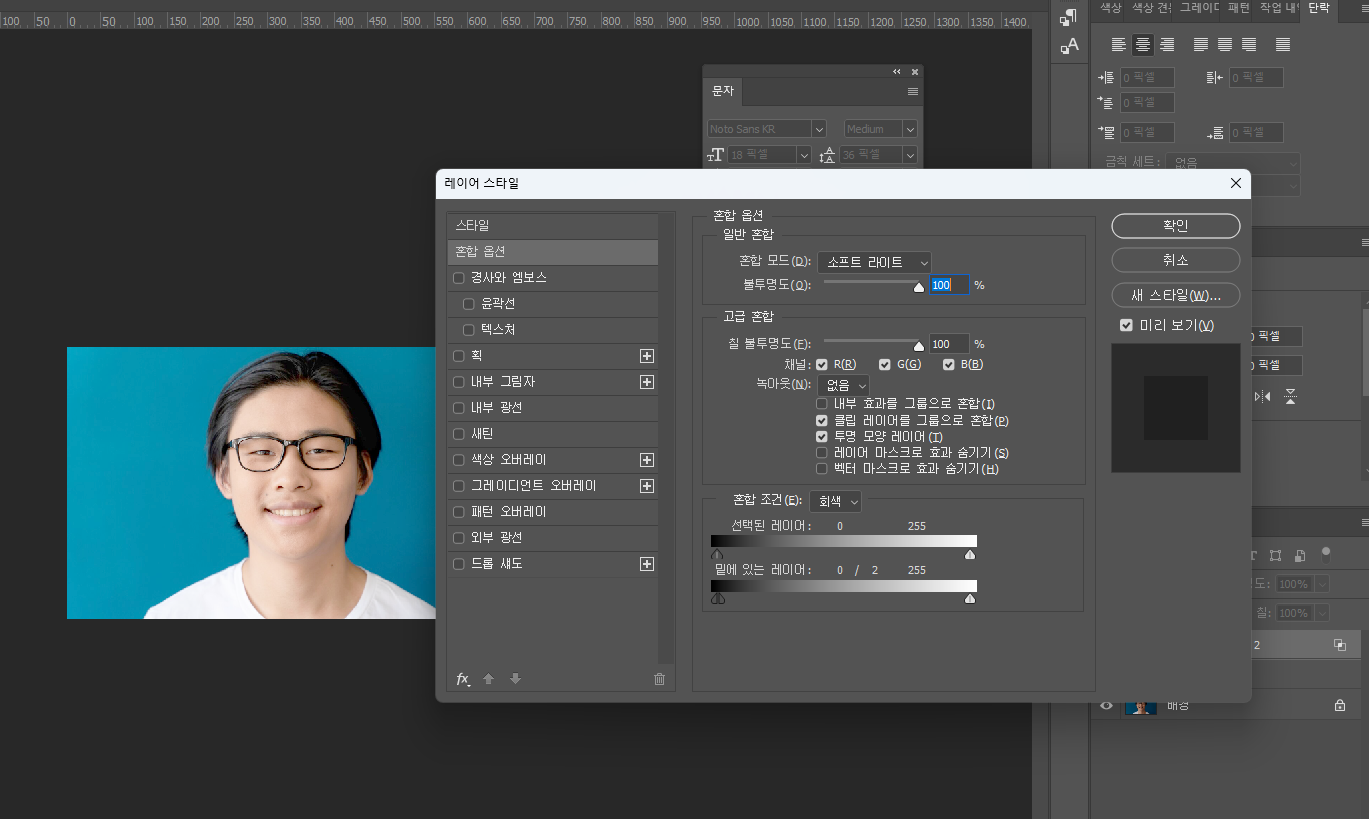Click the trash icon in Layer Style dialog
The width and height of the screenshot is (1369, 819).
tap(659, 679)
